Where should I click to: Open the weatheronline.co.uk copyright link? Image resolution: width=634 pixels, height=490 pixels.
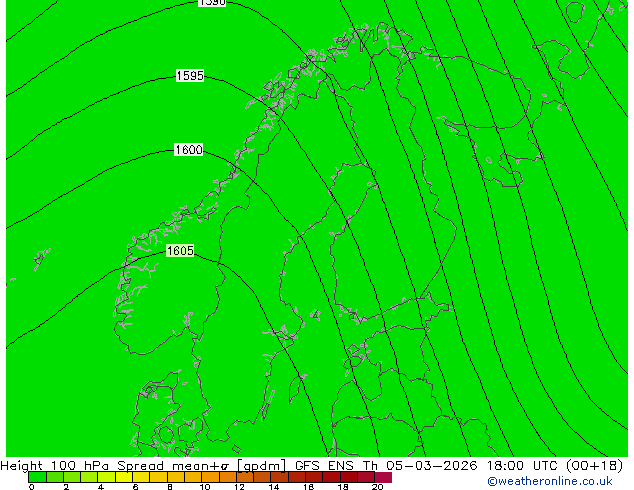pos(550,481)
